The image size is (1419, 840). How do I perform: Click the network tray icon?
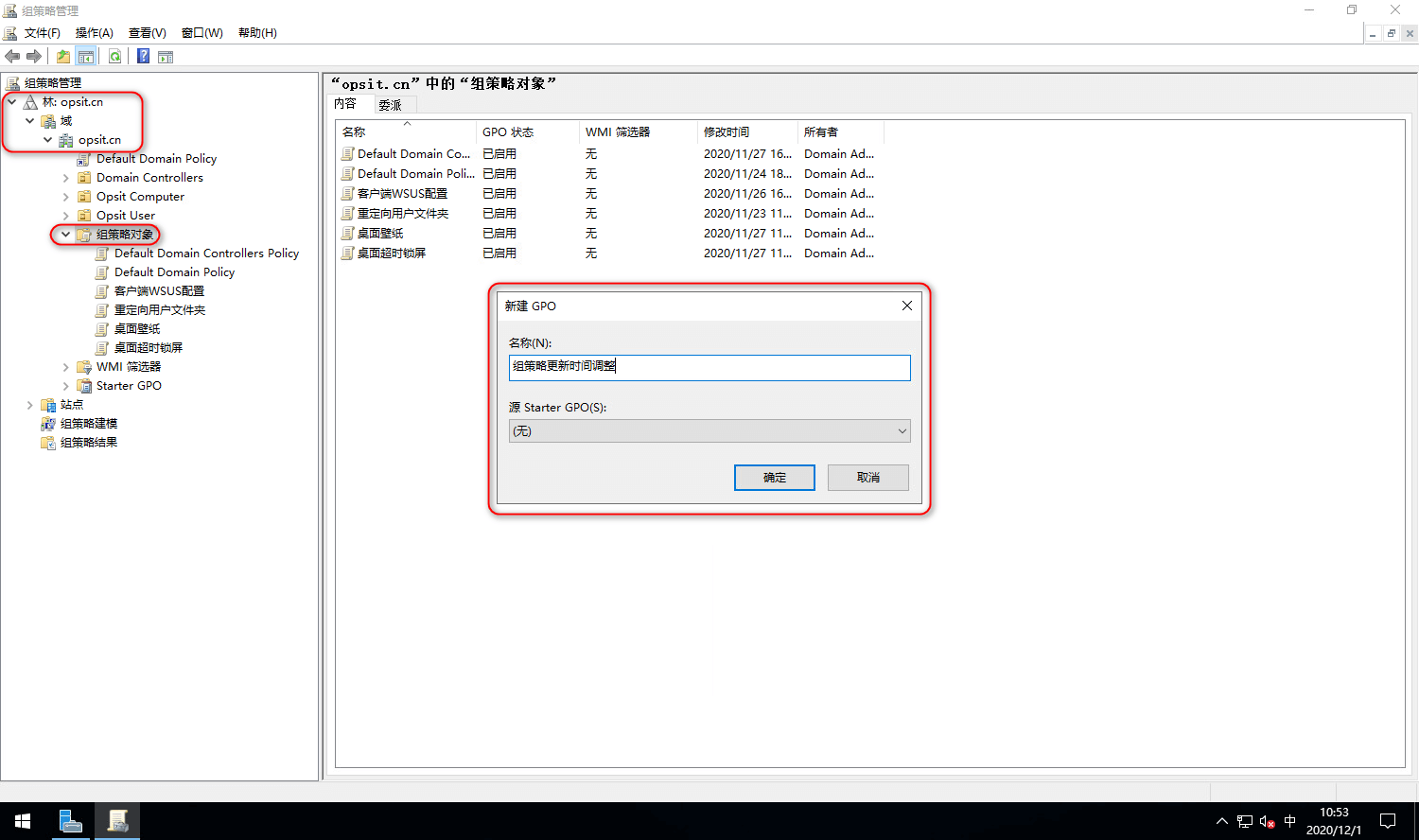click(1245, 821)
